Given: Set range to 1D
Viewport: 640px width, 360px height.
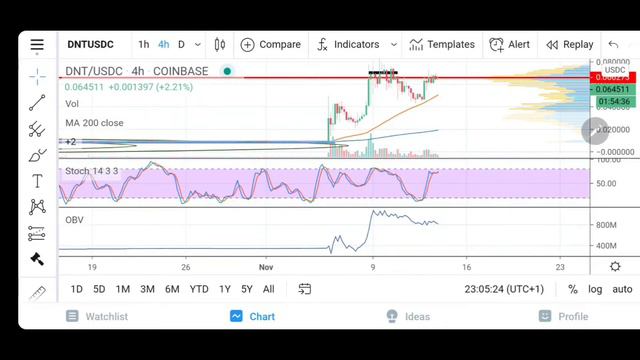Looking at the screenshot, I should pyautogui.click(x=76, y=289).
